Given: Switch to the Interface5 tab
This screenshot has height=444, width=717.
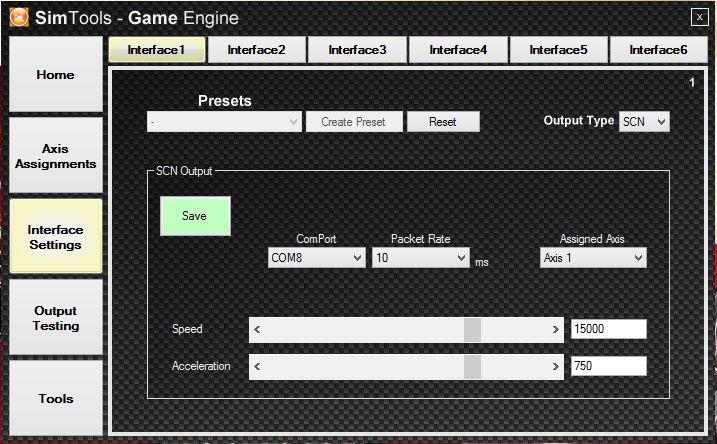Looking at the screenshot, I should [558, 49].
